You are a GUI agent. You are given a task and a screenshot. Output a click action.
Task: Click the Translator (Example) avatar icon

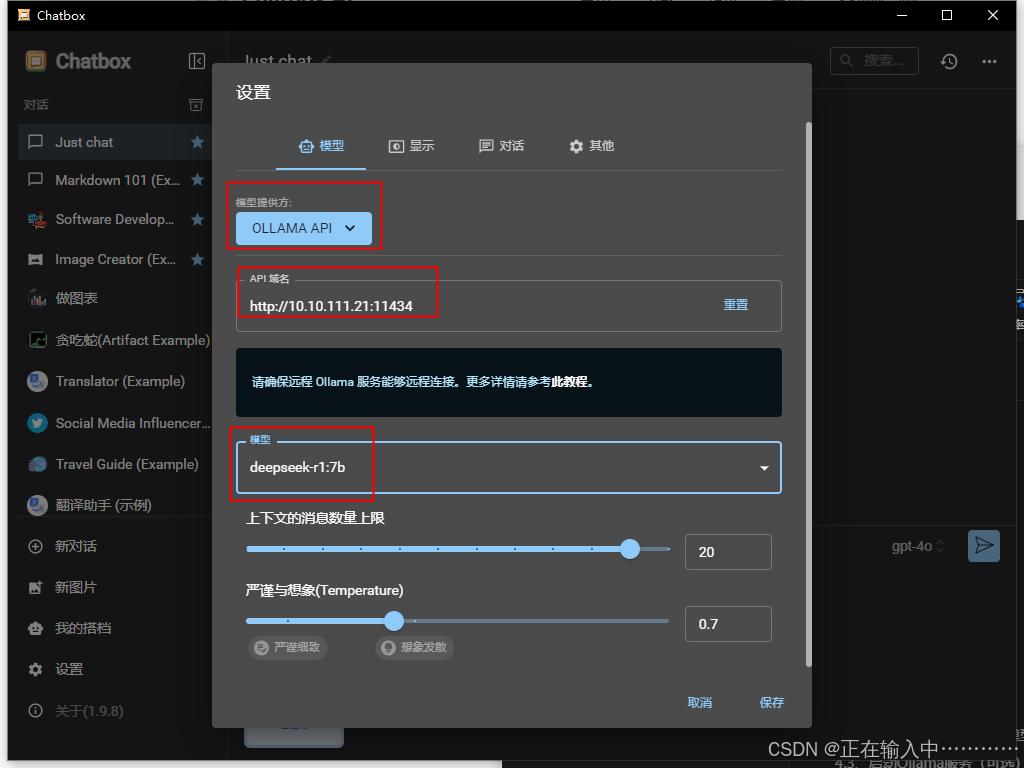[37, 381]
